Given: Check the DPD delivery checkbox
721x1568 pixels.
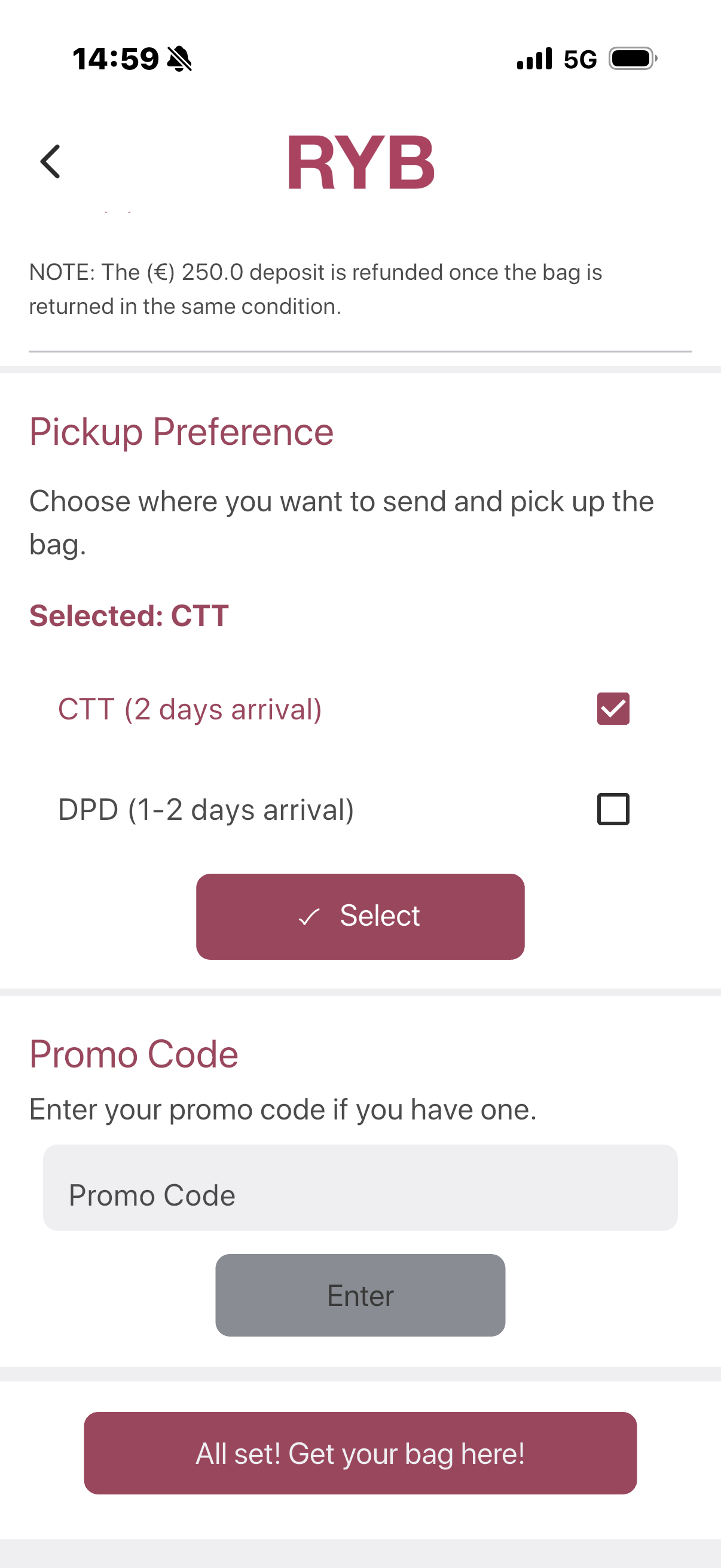Looking at the screenshot, I should [613, 809].
